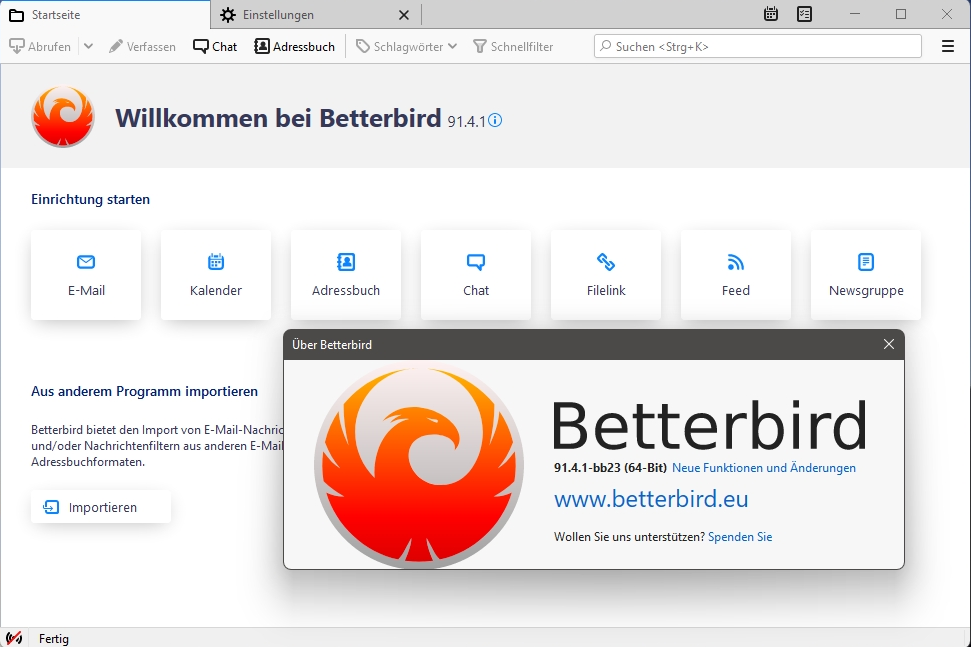Open the hamburger application menu
Screen dimensions: 971x647
click(947, 46)
